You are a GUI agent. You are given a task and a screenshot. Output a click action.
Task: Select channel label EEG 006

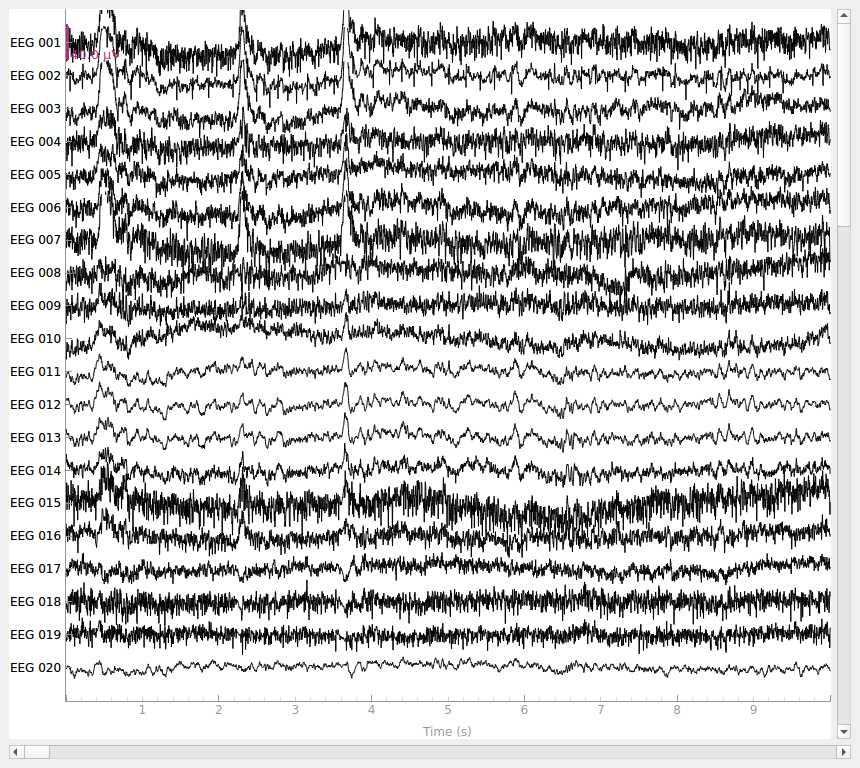pos(36,207)
